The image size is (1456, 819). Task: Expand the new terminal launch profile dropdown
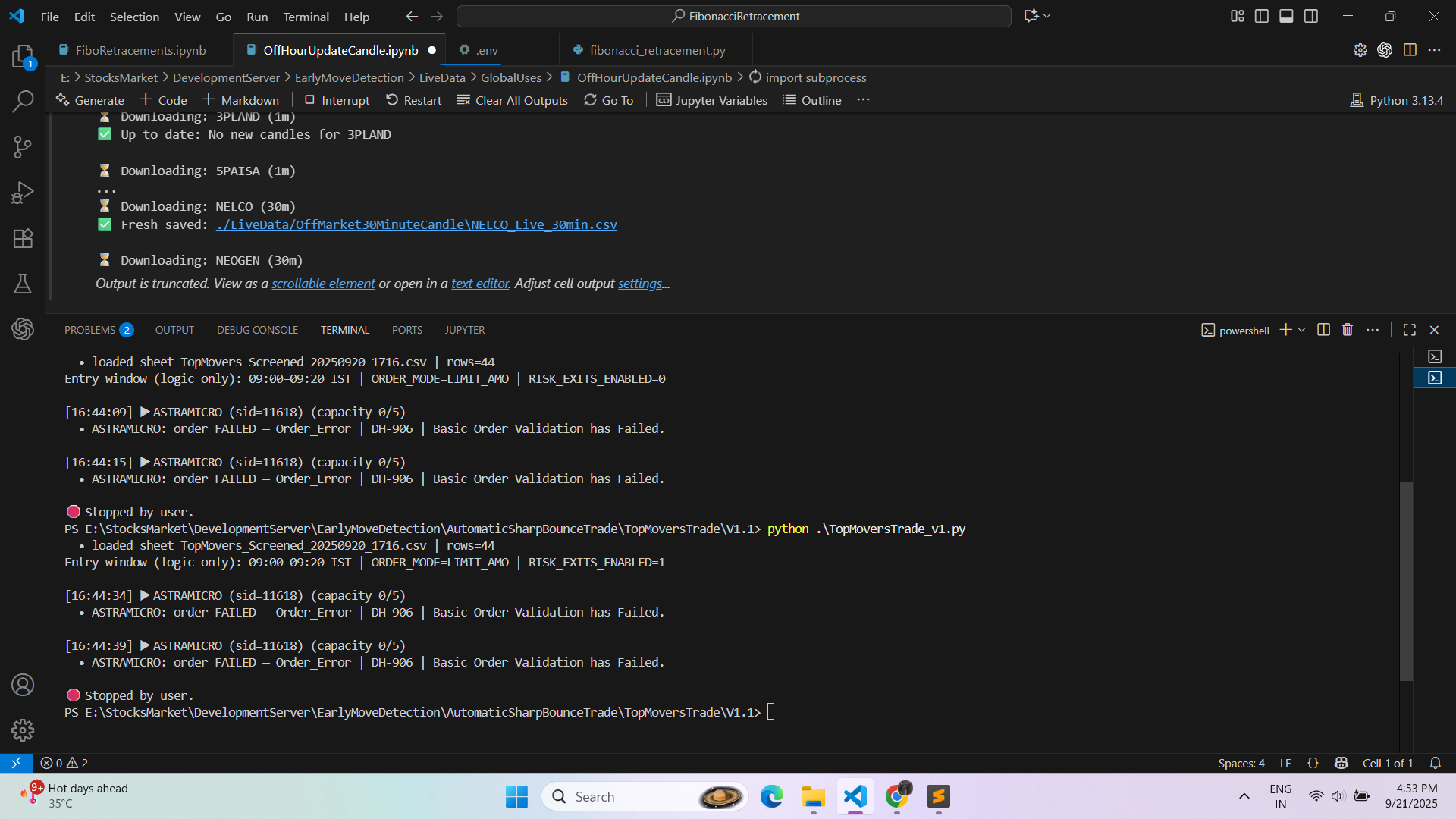pyautogui.click(x=1302, y=330)
